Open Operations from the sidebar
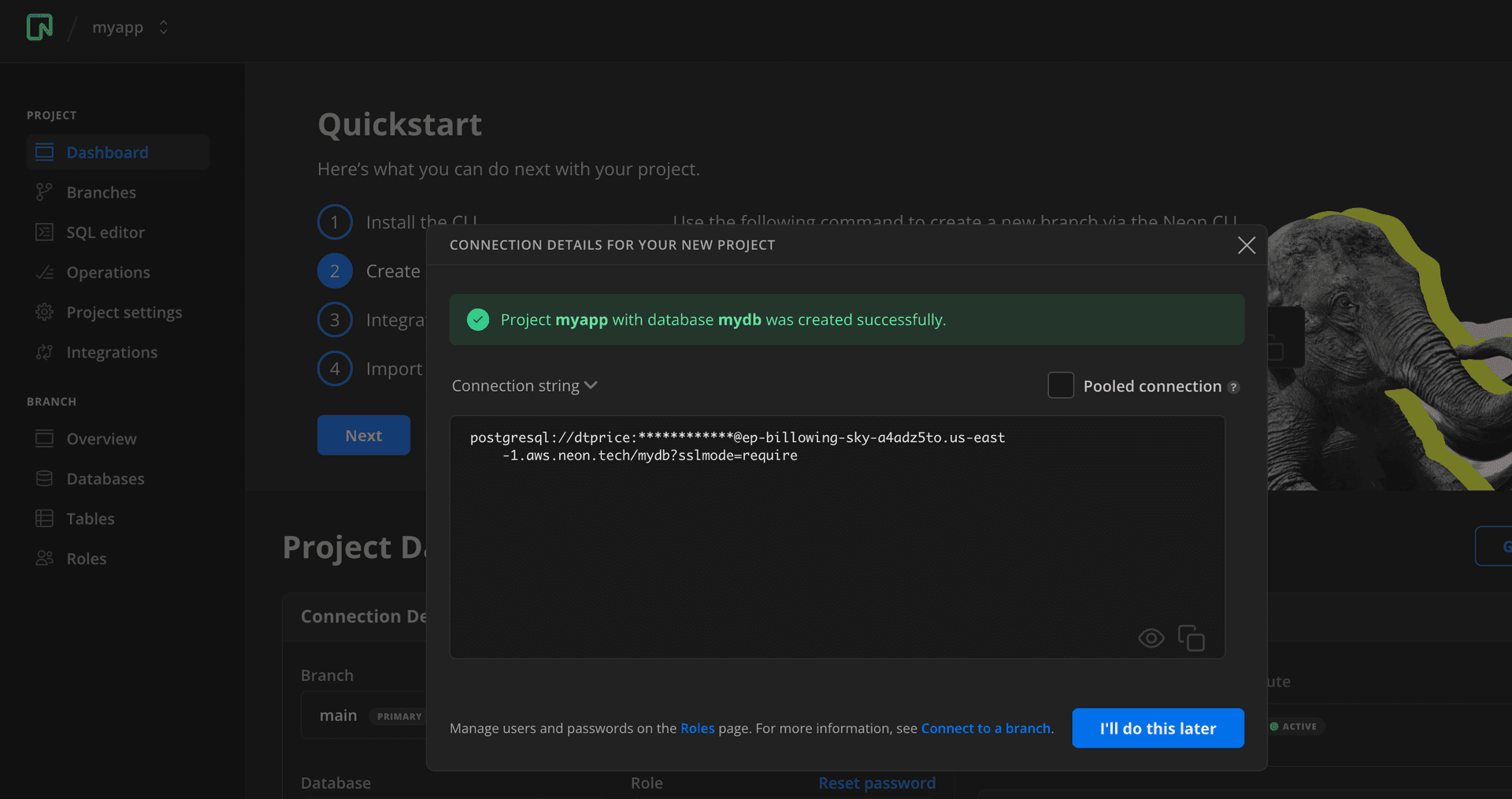This screenshot has width=1512, height=799. click(x=108, y=272)
